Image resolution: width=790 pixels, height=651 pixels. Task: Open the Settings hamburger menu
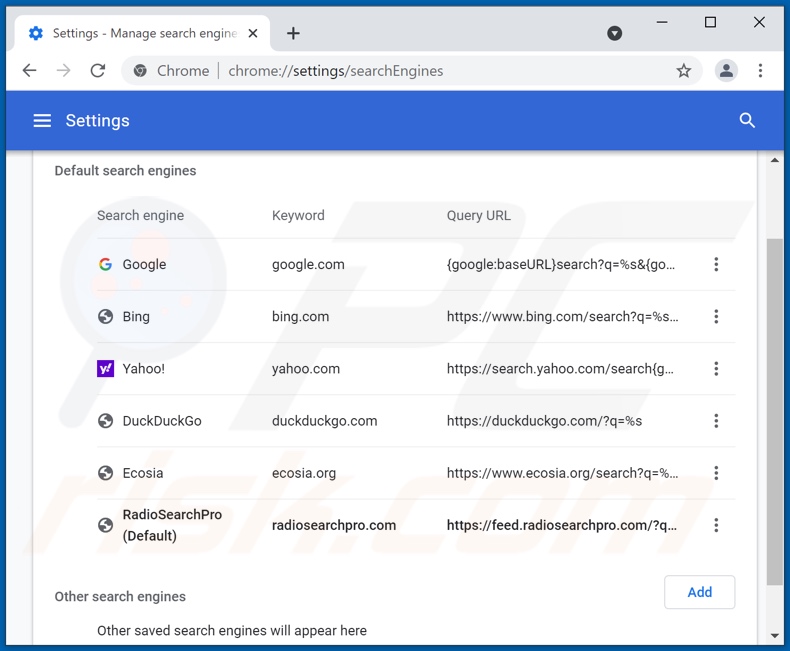point(42,120)
